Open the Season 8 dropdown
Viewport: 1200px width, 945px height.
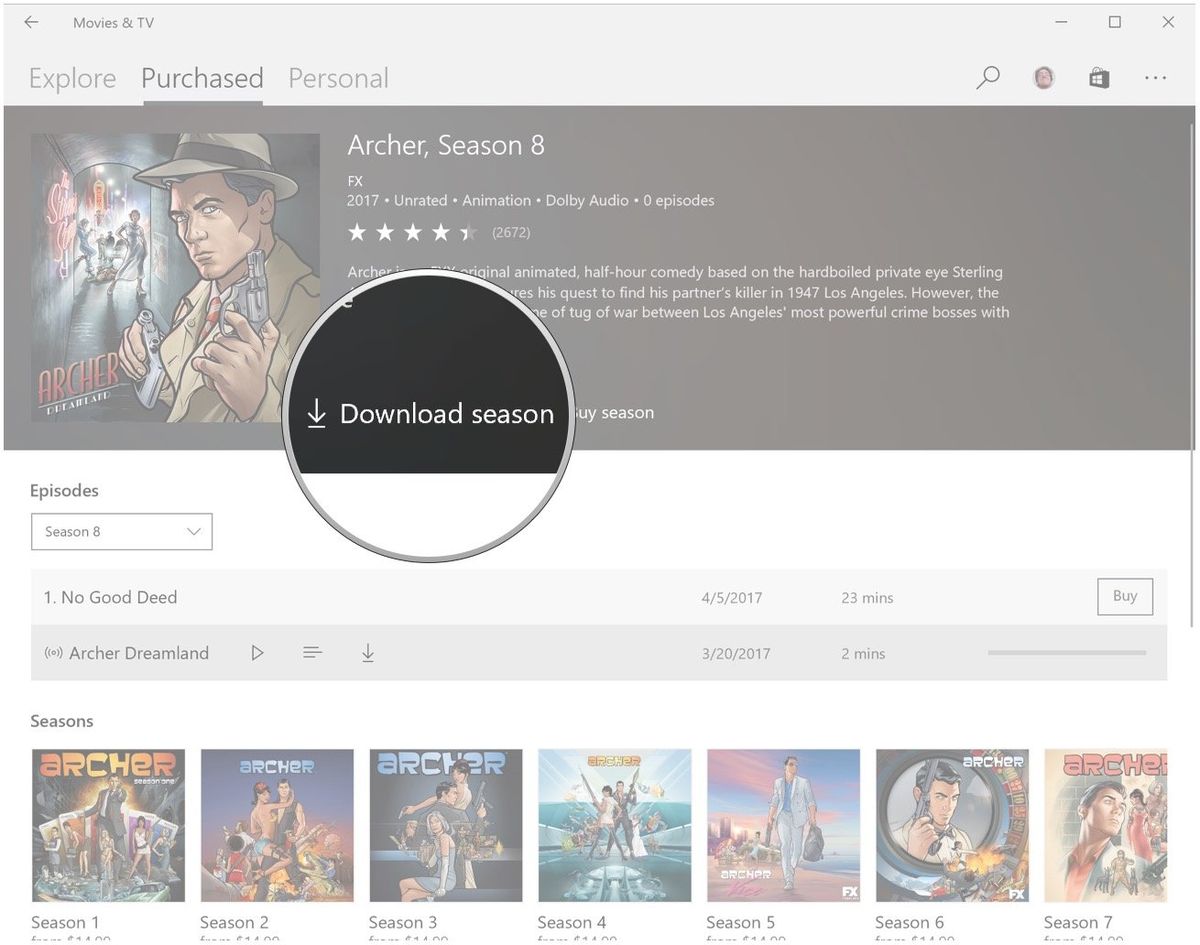tap(121, 531)
